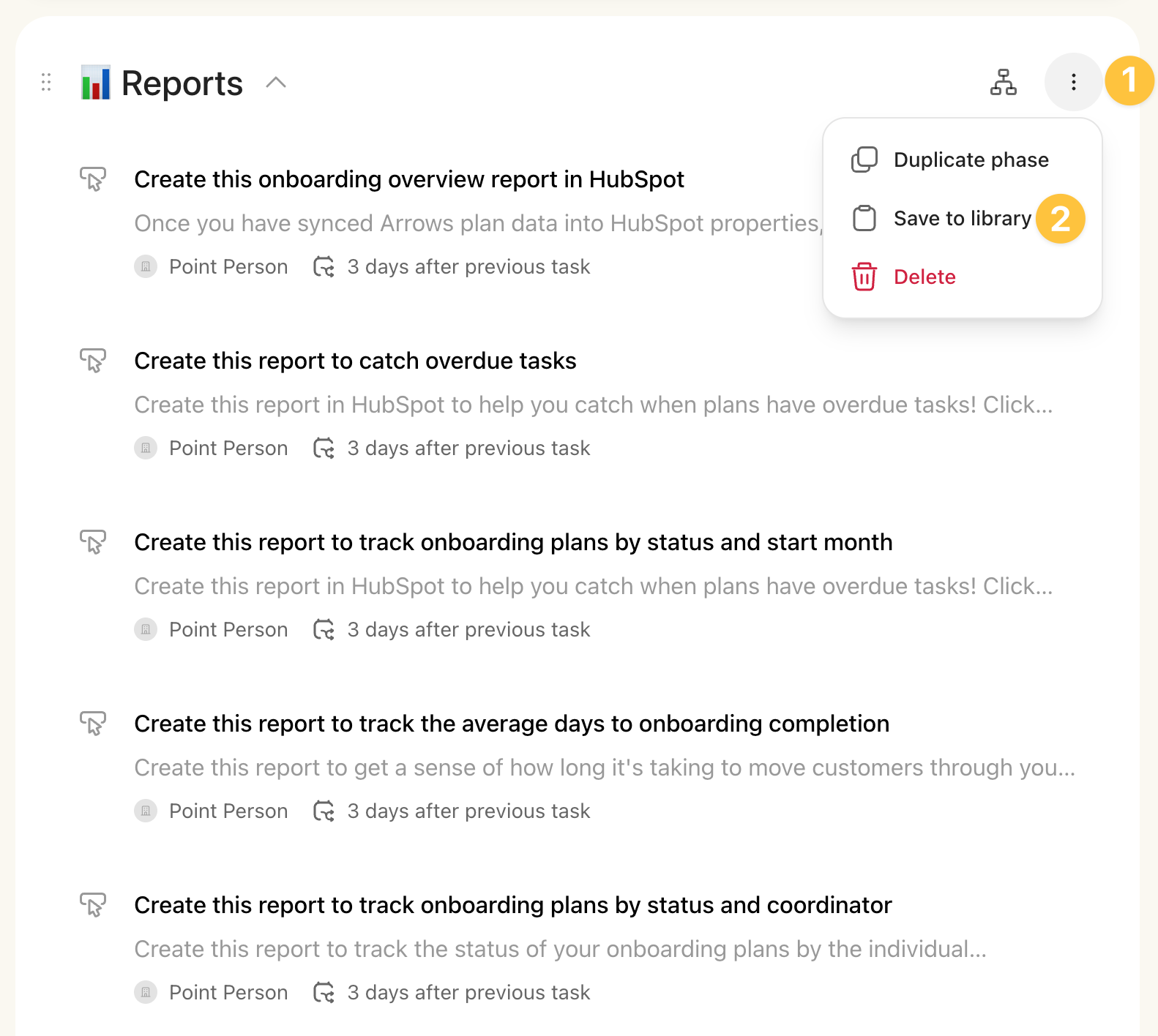Click task icon beside onboarding overview report
Image resolution: width=1158 pixels, height=1036 pixels.
[93, 179]
